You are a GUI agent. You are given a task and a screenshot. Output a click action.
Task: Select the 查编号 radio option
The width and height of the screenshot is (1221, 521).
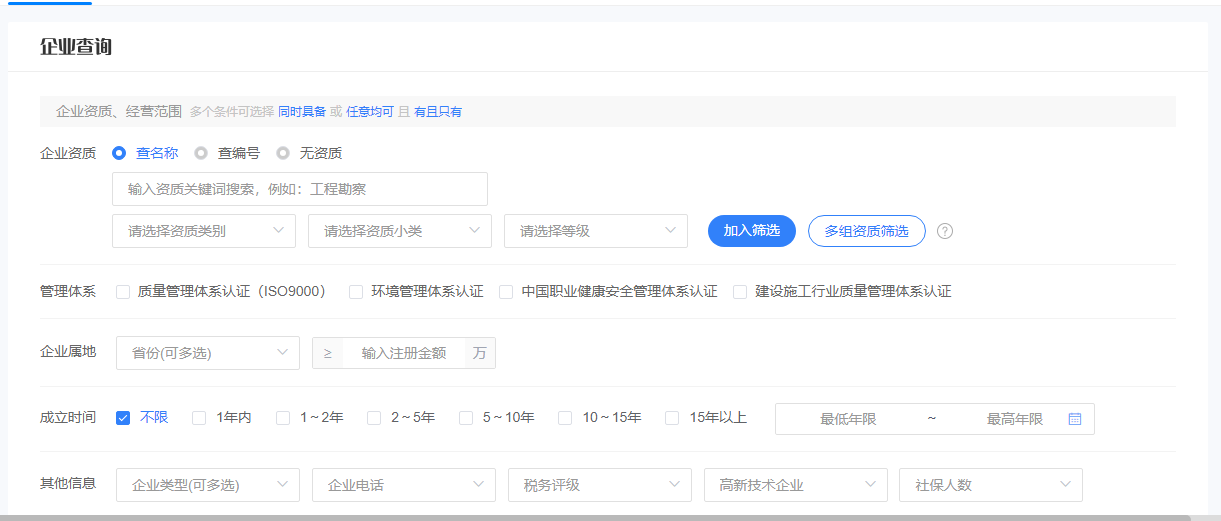[201, 153]
